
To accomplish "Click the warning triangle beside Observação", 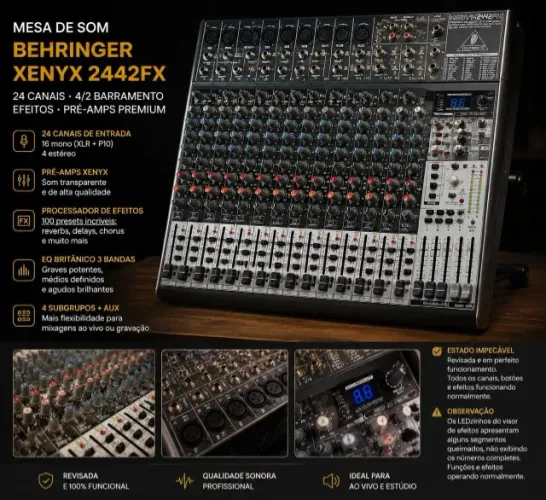I will pyautogui.click(x=437, y=412).
